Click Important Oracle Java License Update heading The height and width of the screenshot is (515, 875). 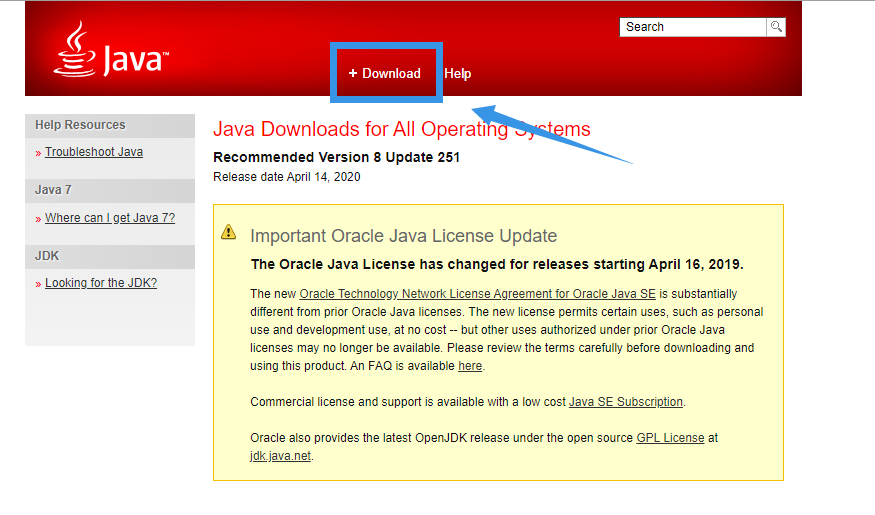(x=403, y=236)
